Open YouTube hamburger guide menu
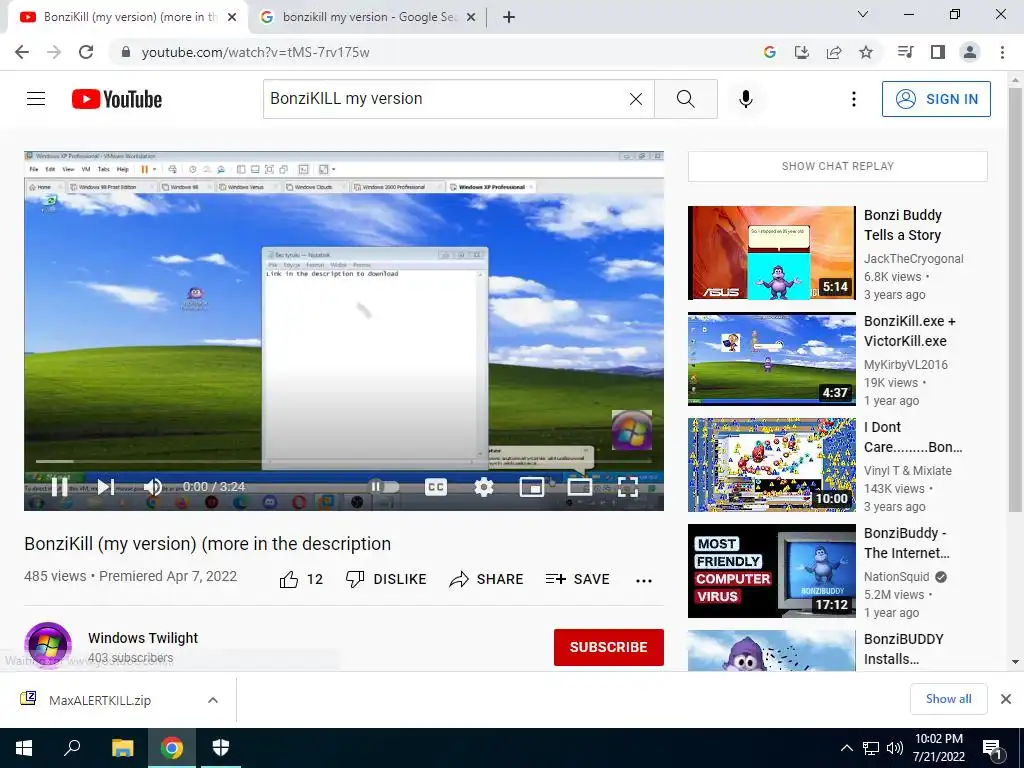The height and width of the screenshot is (768, 1024). coord(36,99)
